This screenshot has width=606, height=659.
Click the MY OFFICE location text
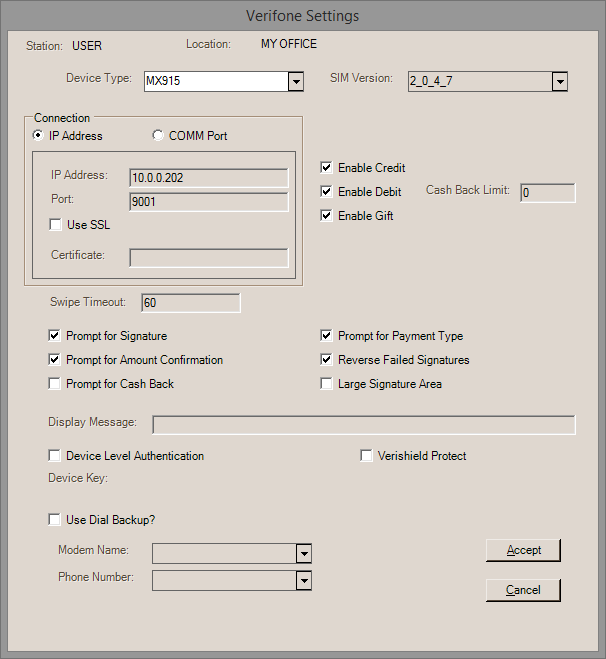289,44
